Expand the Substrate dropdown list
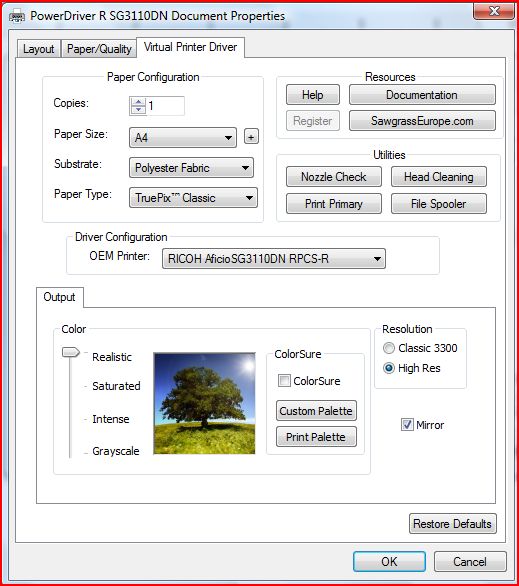519x586 pixels. (x=191, y=167)
